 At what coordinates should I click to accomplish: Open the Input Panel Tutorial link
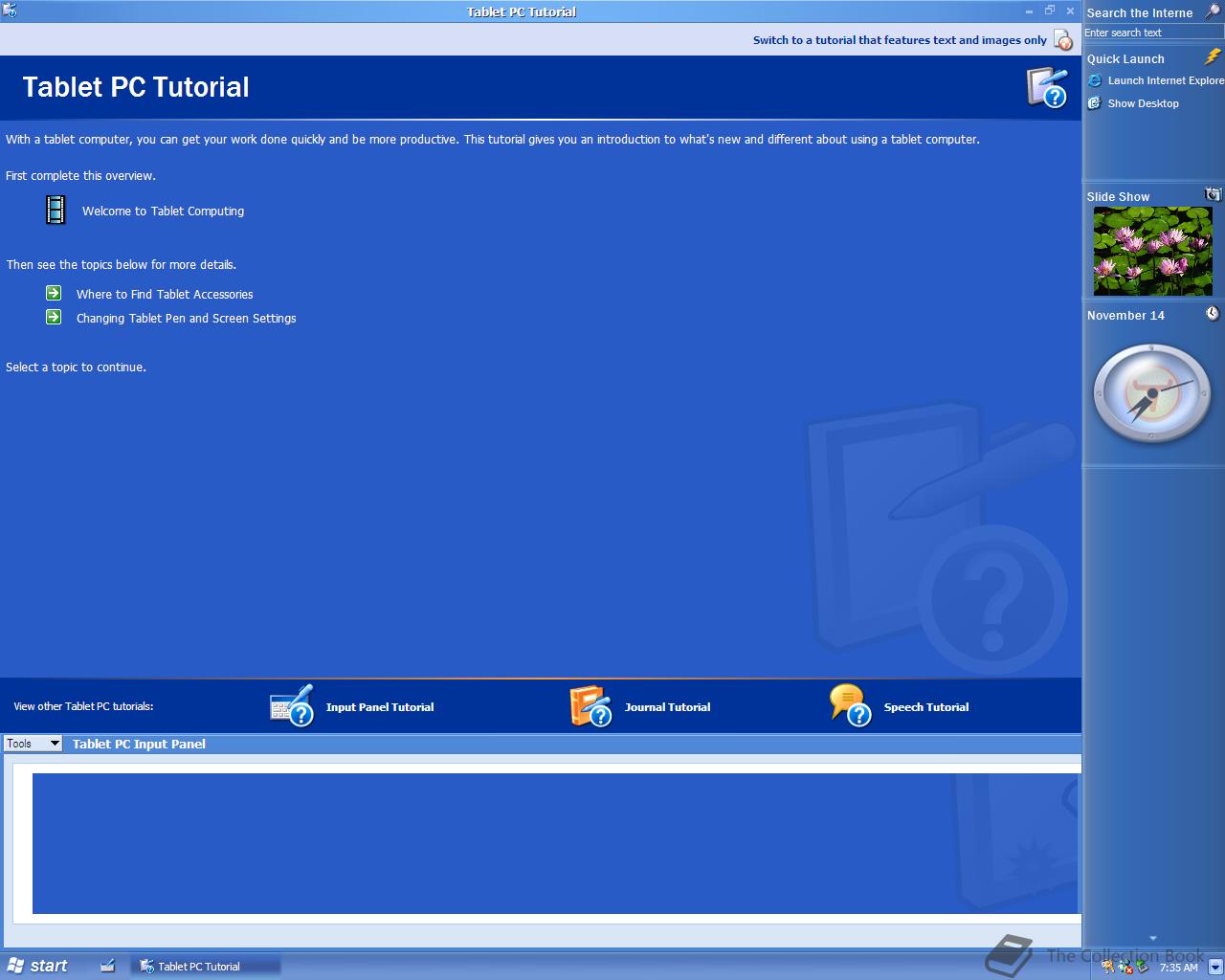tap(380, 707)
